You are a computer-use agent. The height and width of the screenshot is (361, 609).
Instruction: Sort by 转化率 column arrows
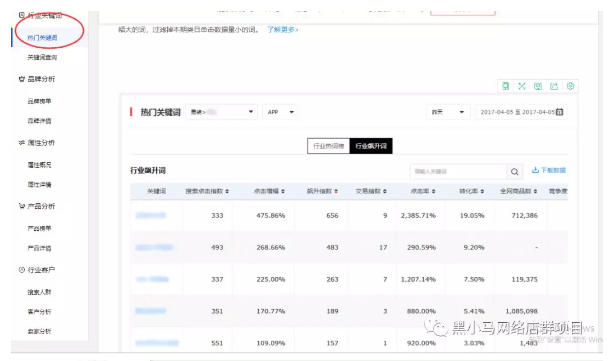[482, 191]
